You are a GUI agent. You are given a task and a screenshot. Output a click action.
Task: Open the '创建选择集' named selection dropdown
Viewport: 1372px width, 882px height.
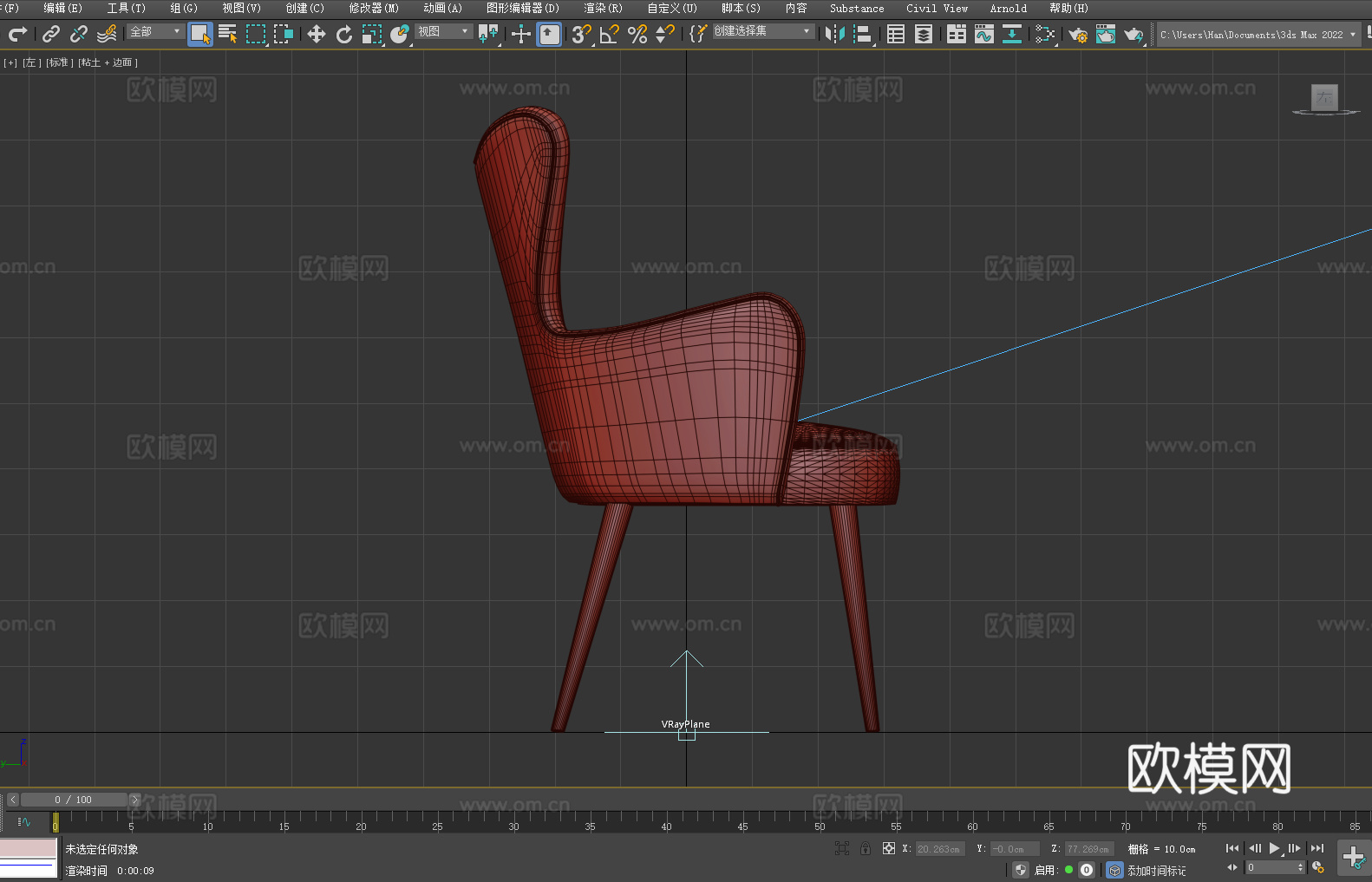point(763,31)
